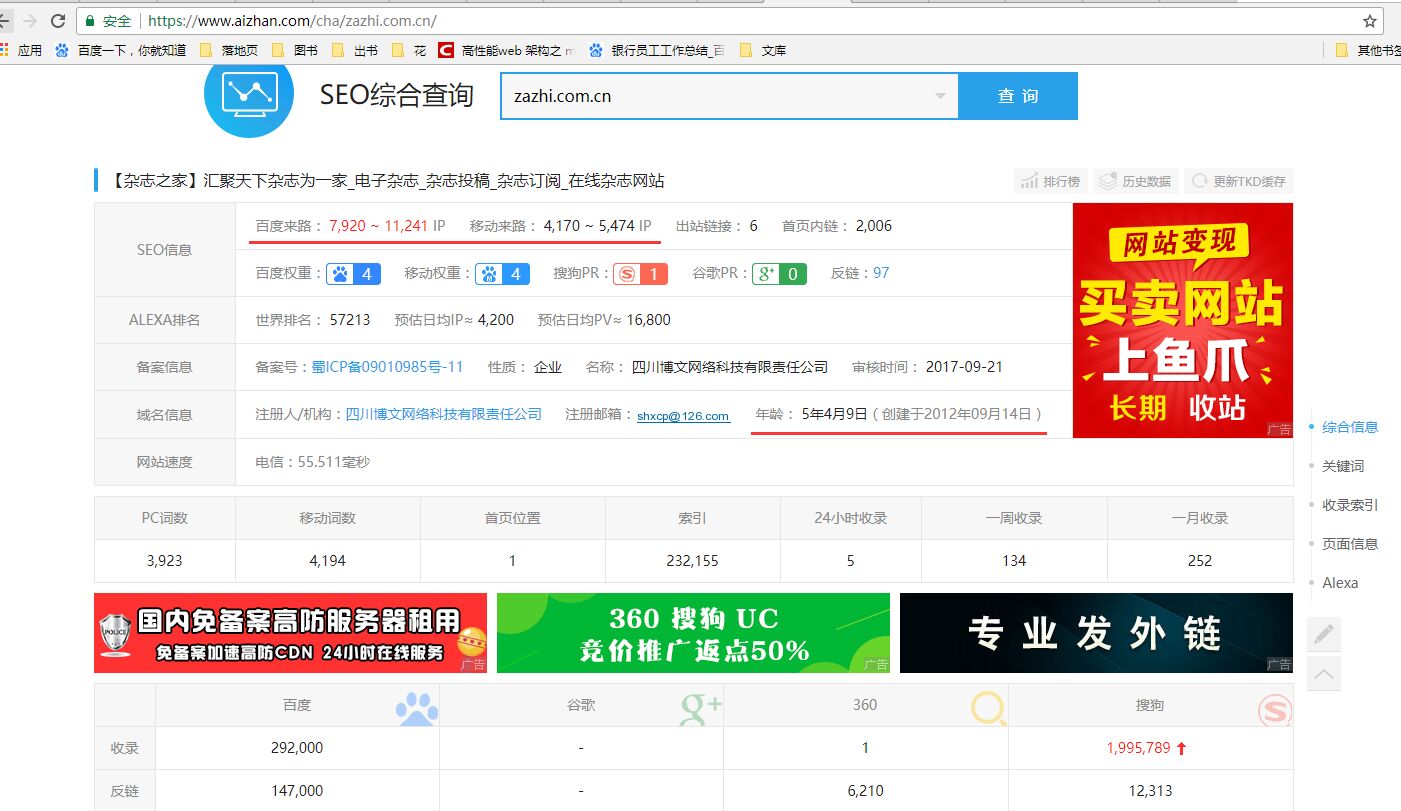Click the 搜狗PR badge value 1
Screen dimensions: 1401x811
[640, 273]
